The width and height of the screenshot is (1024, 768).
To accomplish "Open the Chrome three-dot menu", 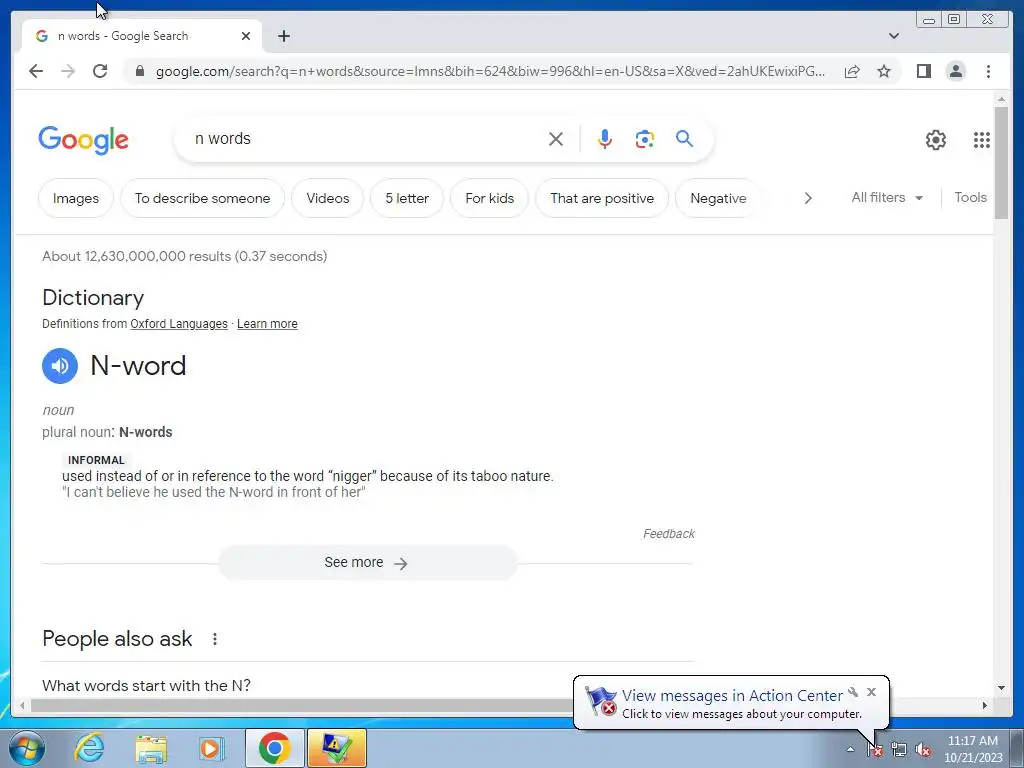I will click(x=988, y=71).
